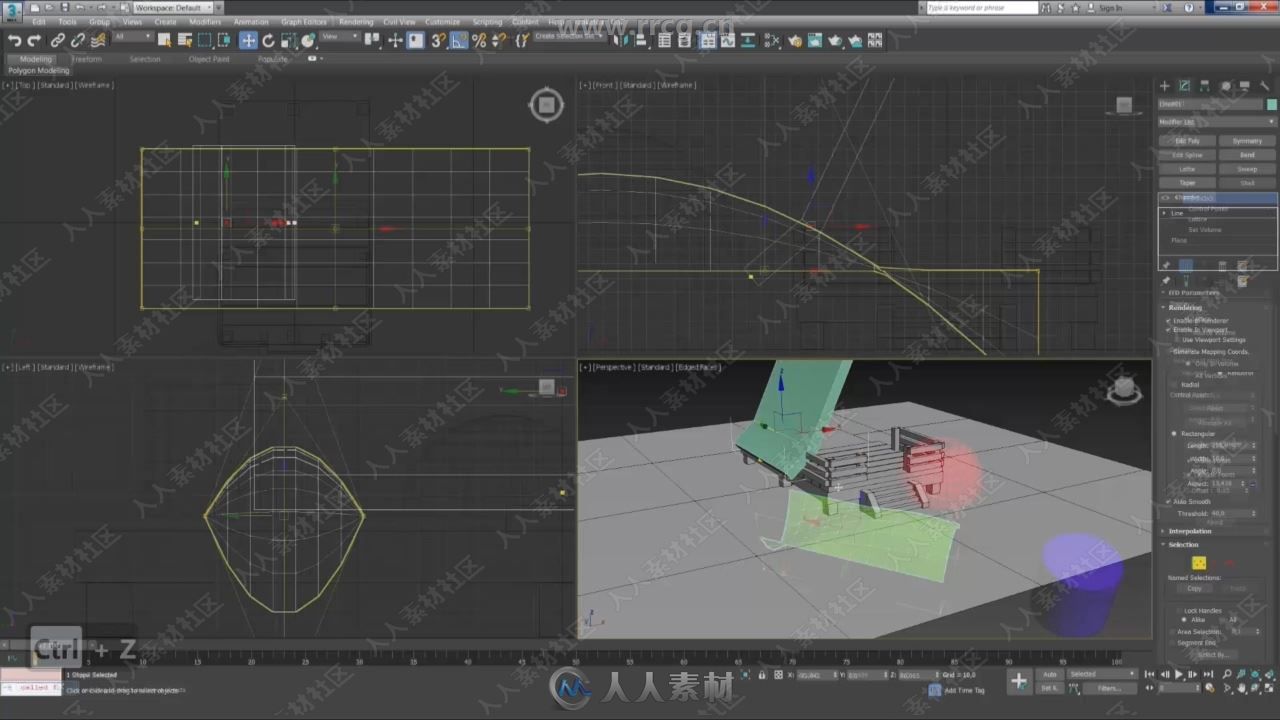Image resolution: width=1280 pixels, height=720 pixels.
Task: Click the object color swatch
Action: point(1272,104)
